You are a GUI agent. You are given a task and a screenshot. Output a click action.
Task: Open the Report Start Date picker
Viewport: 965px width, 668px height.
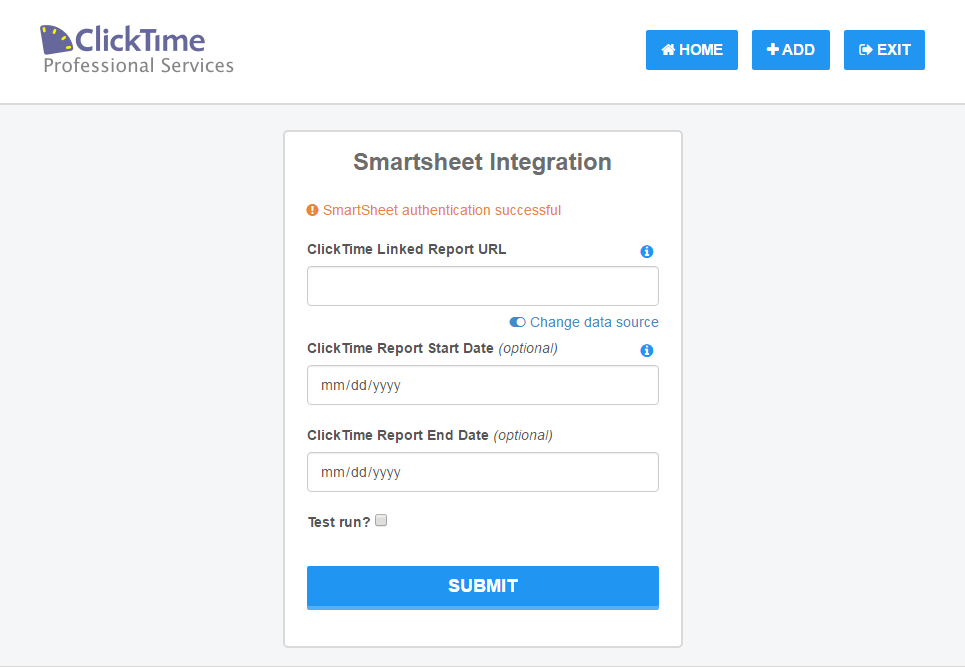[x=482, y=385]
